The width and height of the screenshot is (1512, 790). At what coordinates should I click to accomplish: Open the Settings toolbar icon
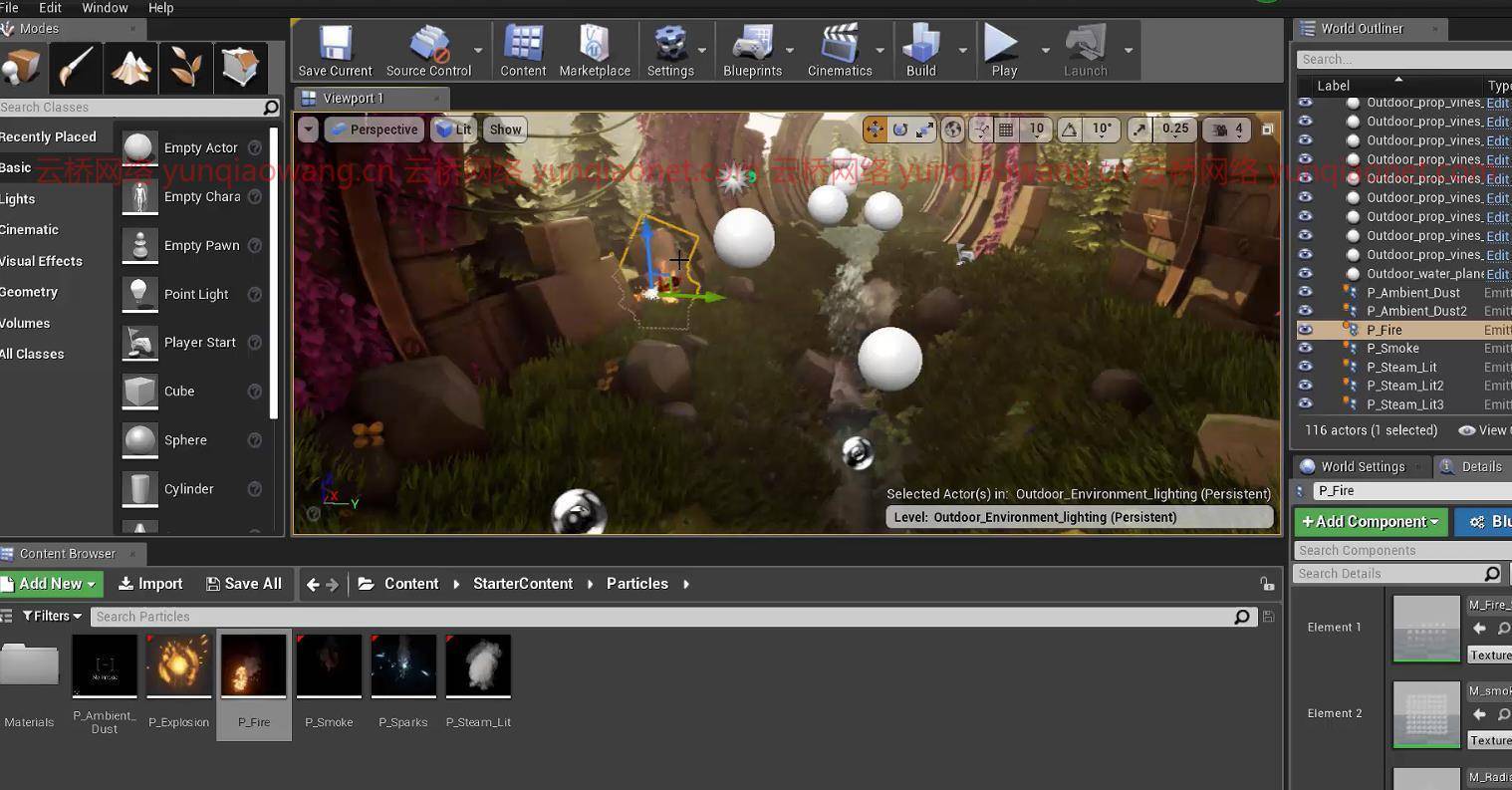[x=670, y=51]
